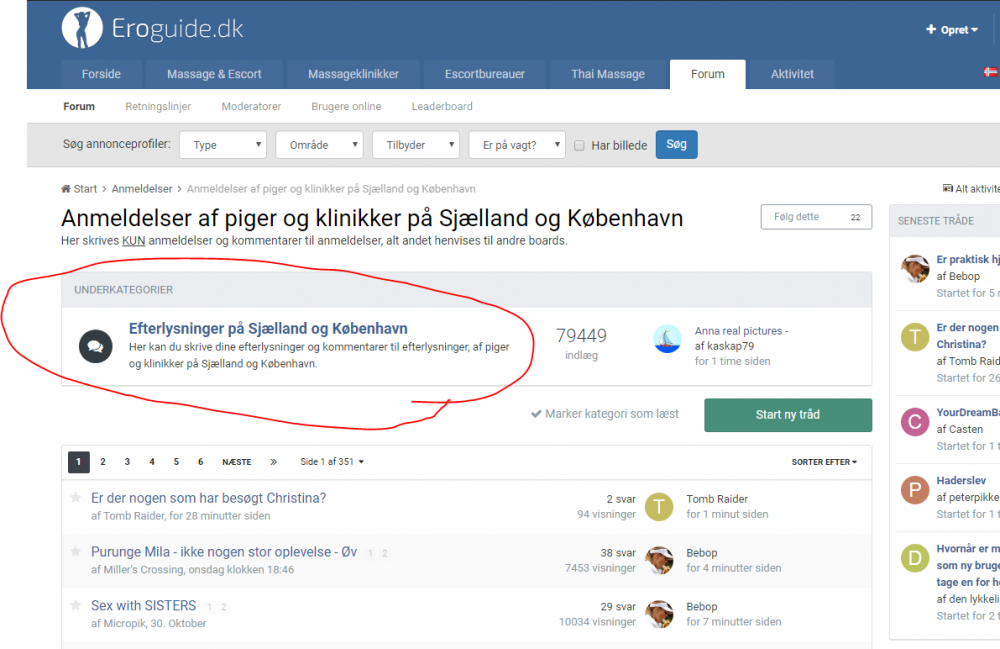Image resolution: width=1000 pixels, height=649 pixels.
Task: Open 'Anna real pictures' latest post link
Action: click(x=741, y=331)
